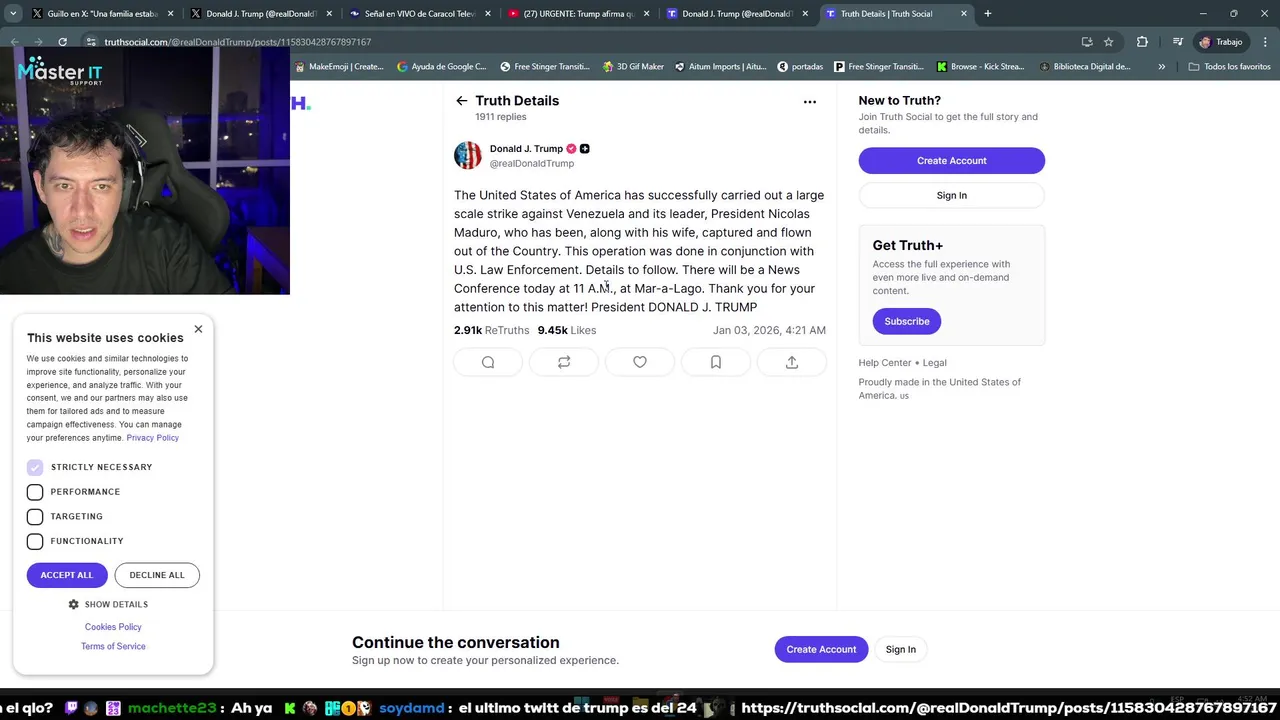The width and height of the screenshot is (1280, 720).
Task: Enable the Targeting cookies checkbox
Action: [x=35, y=516]
